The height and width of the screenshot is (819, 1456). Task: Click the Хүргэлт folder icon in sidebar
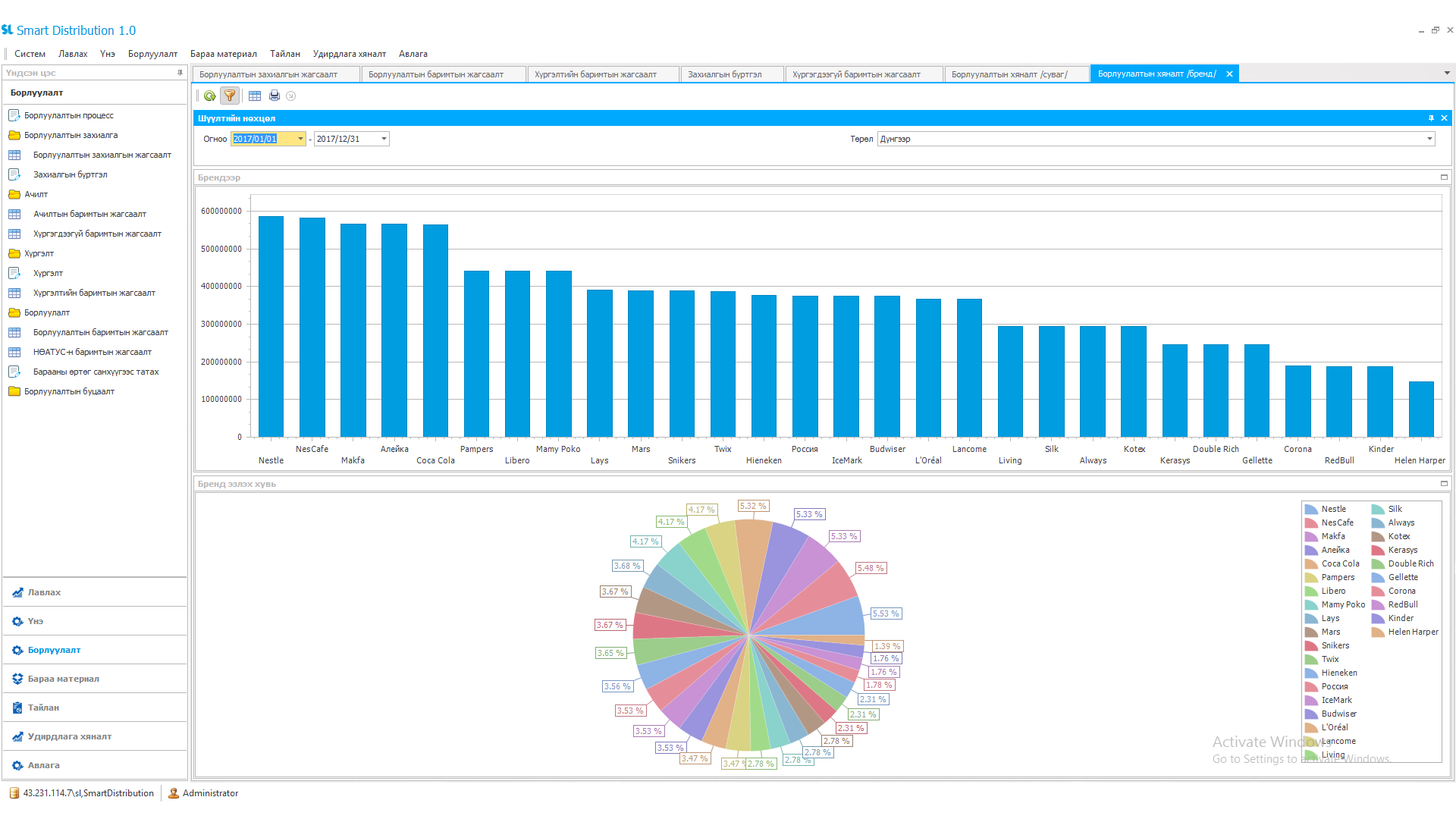pyautogui.click(x=14, y=253)
